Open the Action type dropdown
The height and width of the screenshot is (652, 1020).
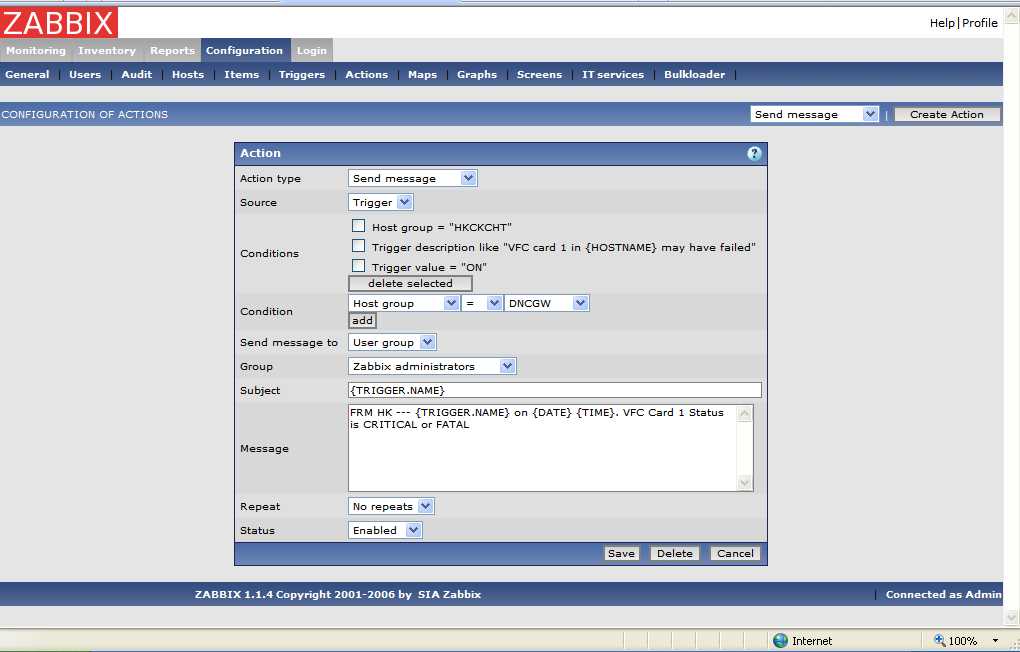click(x=412, y=178)
